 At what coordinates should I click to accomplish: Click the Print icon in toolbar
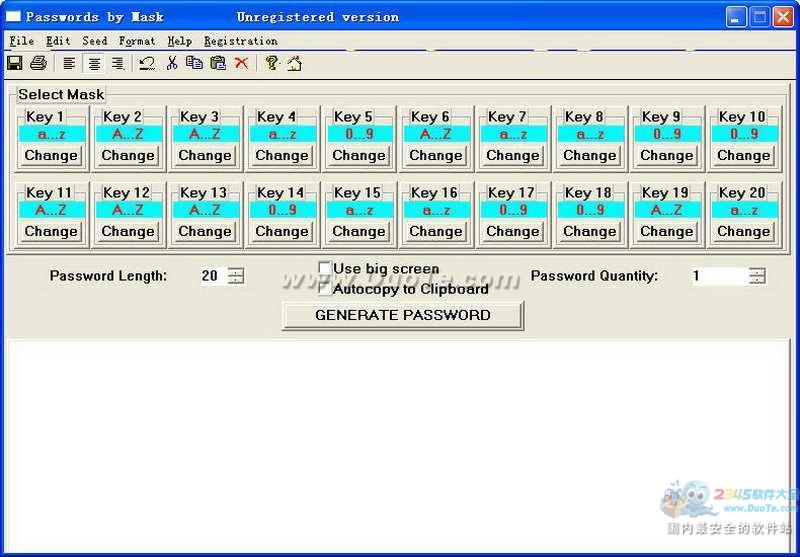click(38, 63)
